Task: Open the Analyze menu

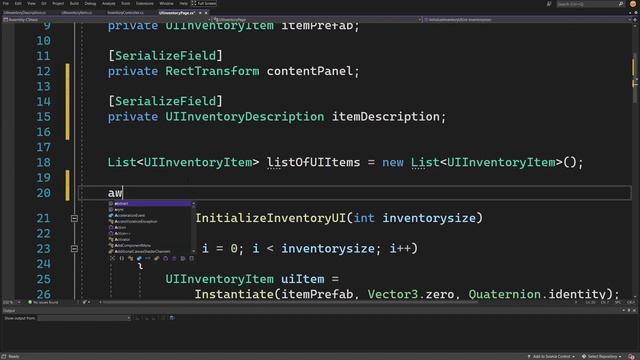Action: click(x=108, y=3)
